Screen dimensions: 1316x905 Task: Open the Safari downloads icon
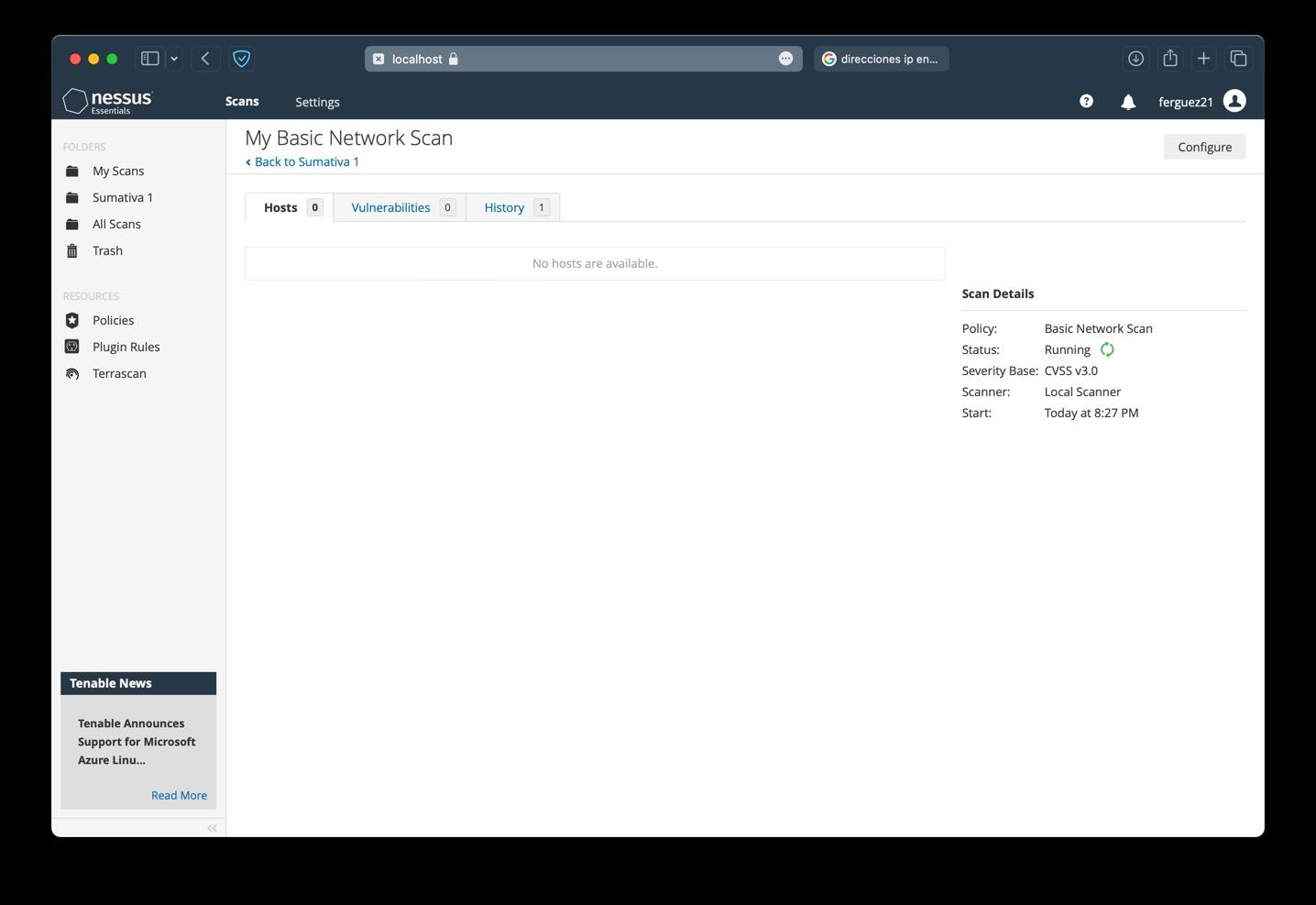coord(1135,59)
